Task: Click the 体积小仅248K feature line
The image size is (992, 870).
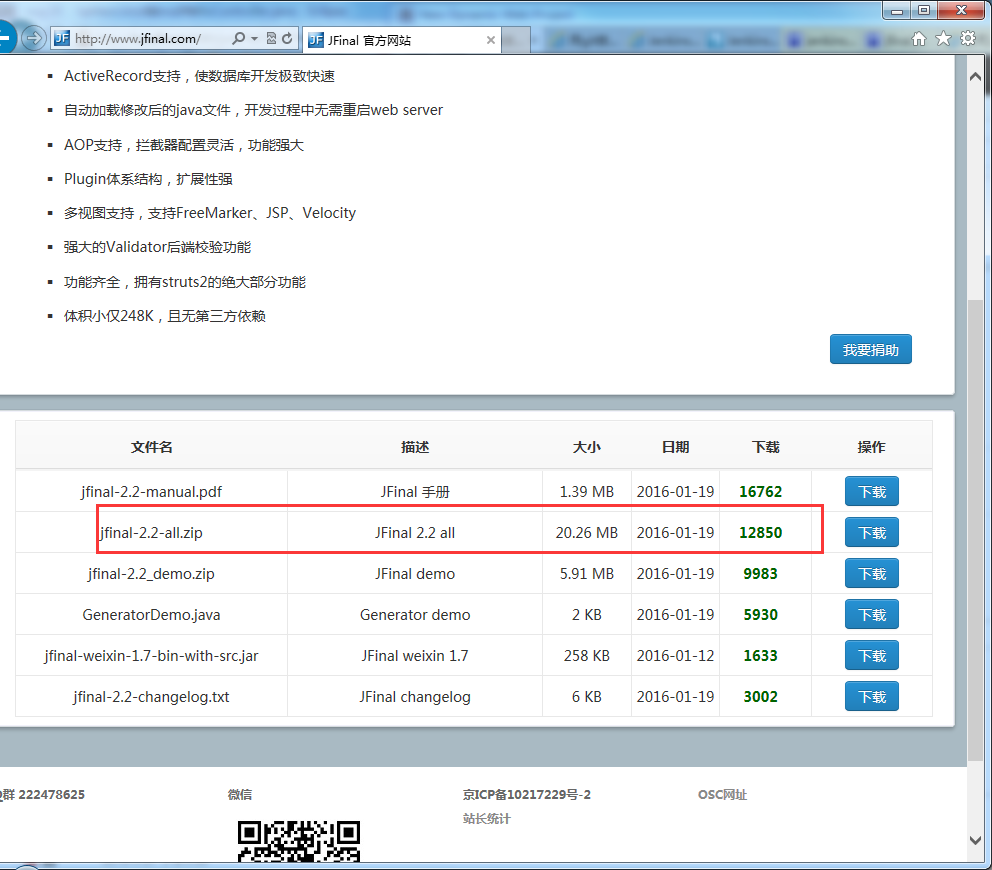Action: pyautogui.click(x=164, y=316)
